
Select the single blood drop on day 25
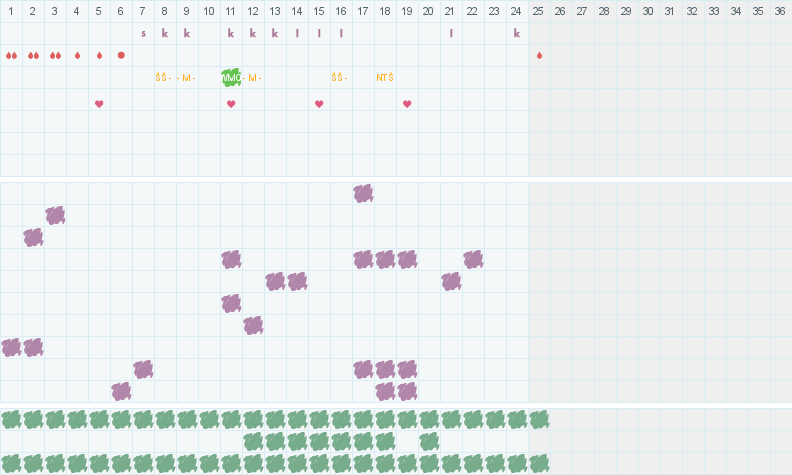539,55
